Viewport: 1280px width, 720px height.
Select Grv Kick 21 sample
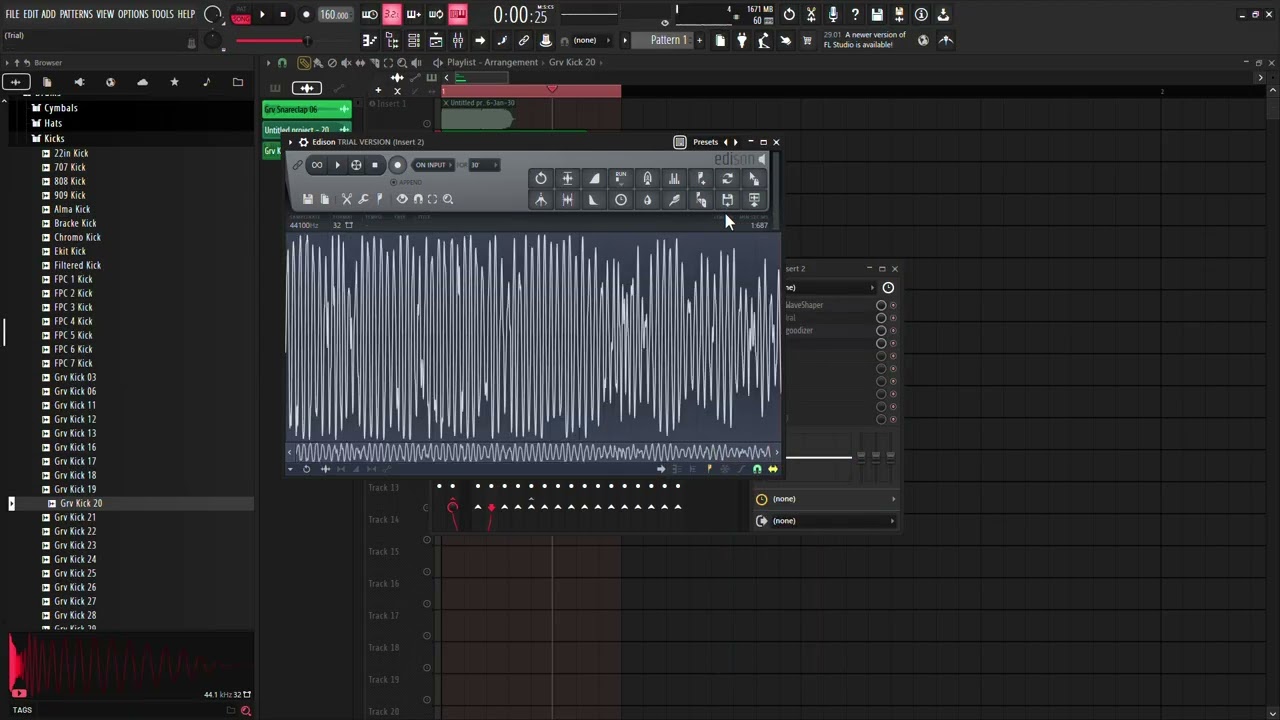click(x=75, y=517)
